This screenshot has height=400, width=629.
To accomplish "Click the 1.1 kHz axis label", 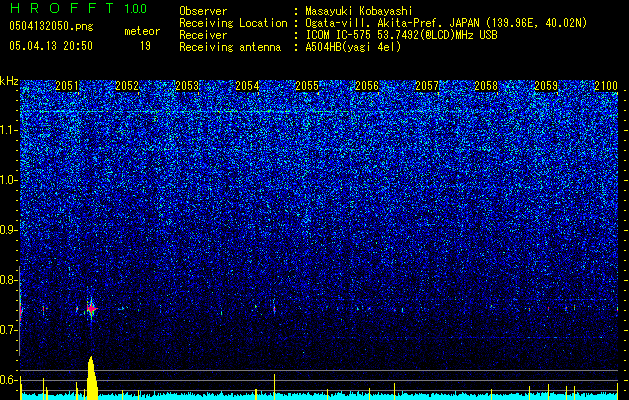I will [x=9, y=130].
